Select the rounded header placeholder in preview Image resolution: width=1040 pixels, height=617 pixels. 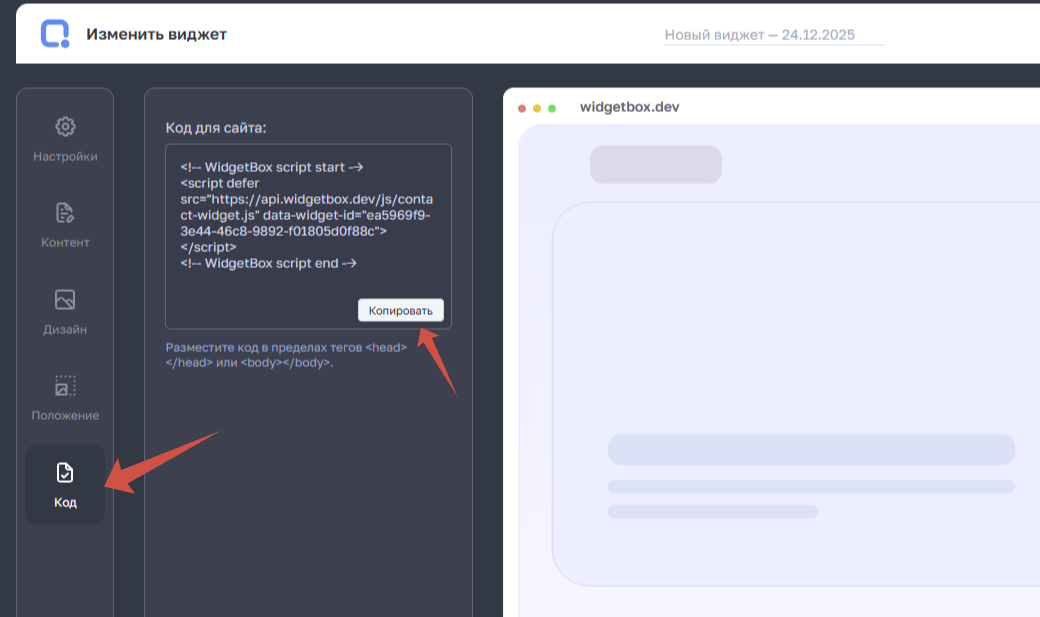[655, 164]
